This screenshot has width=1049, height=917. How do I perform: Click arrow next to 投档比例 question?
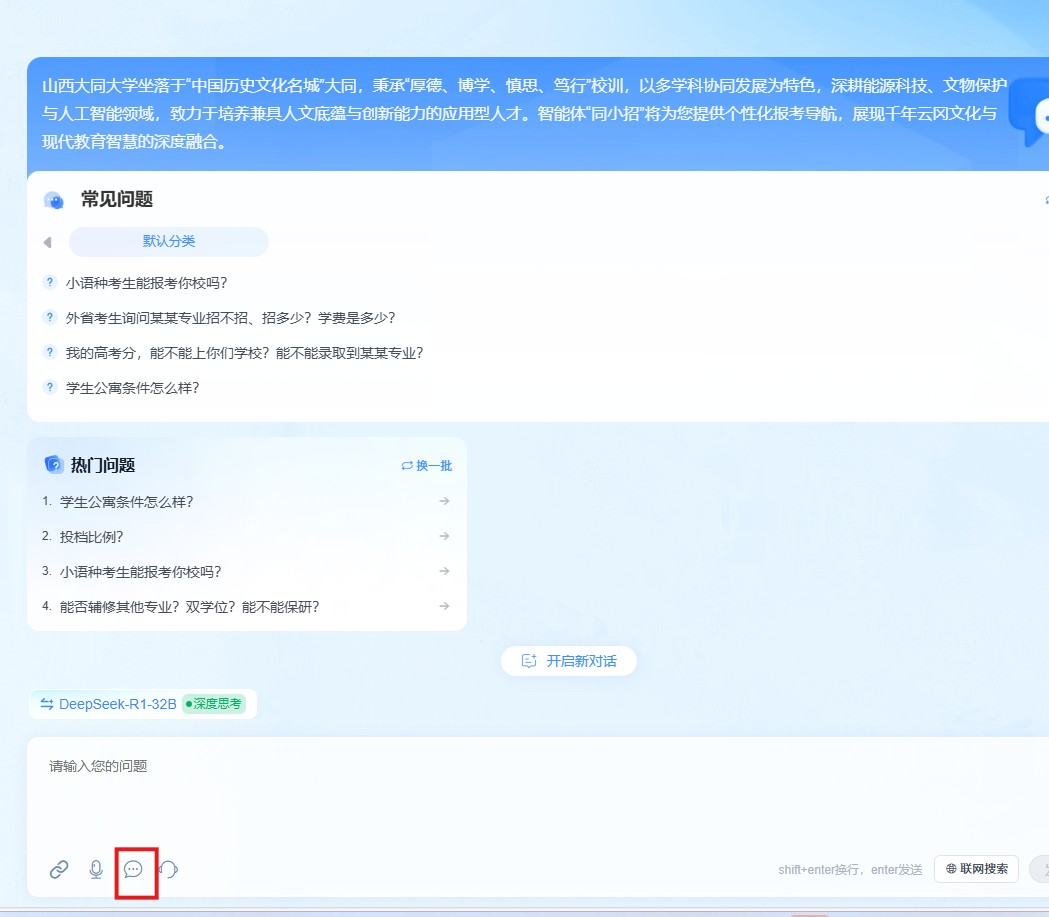(x=444, y=536)
